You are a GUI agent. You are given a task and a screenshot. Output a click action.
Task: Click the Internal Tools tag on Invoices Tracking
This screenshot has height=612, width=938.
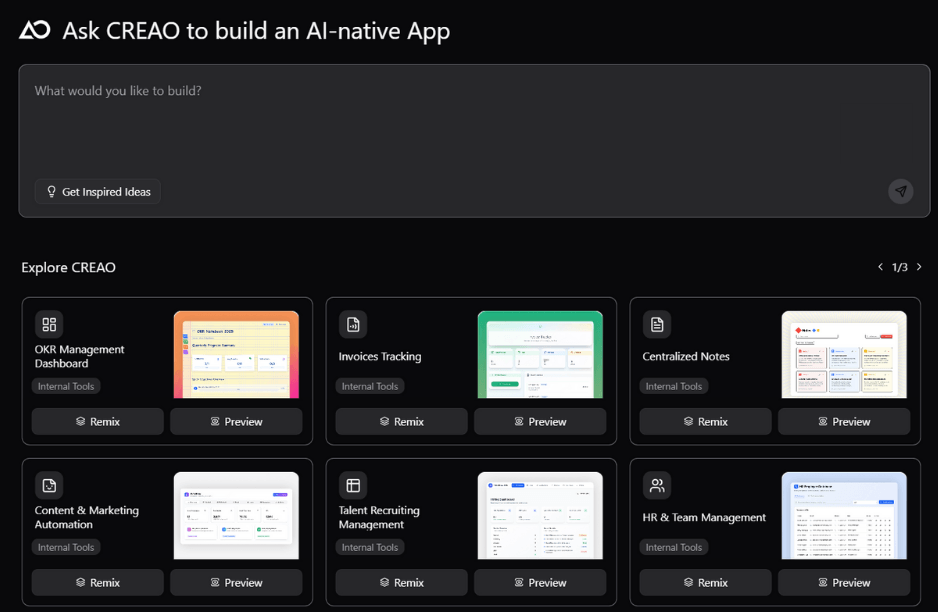(x=370, y=386)
